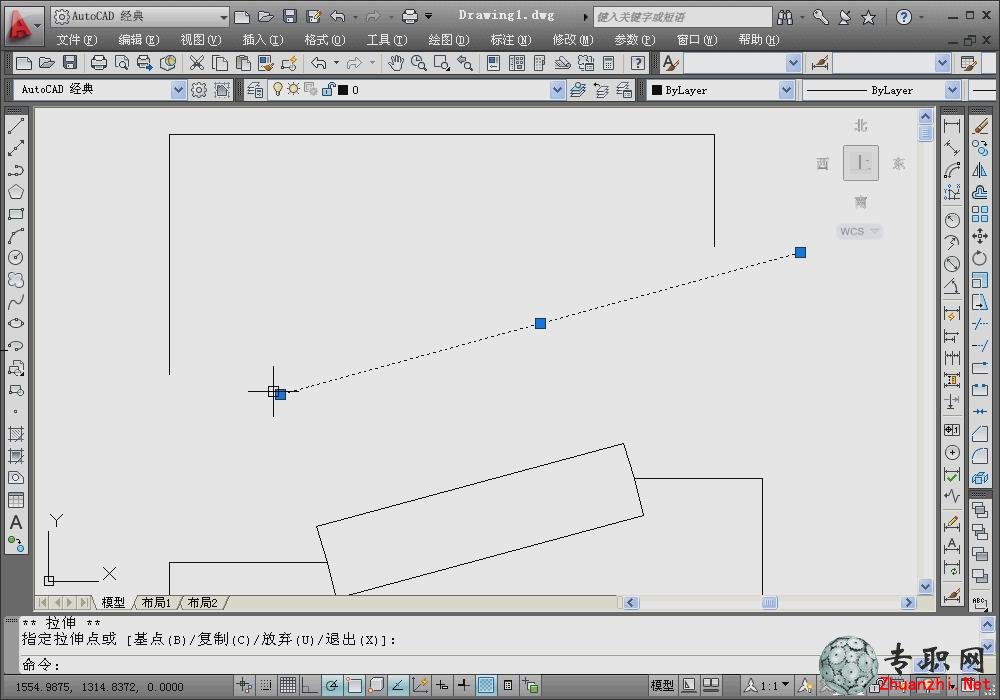This screenshot has height=700, width=1000.
Task: Select the Table tool in the Draw toolbar
Action: (x=16, y=500)
